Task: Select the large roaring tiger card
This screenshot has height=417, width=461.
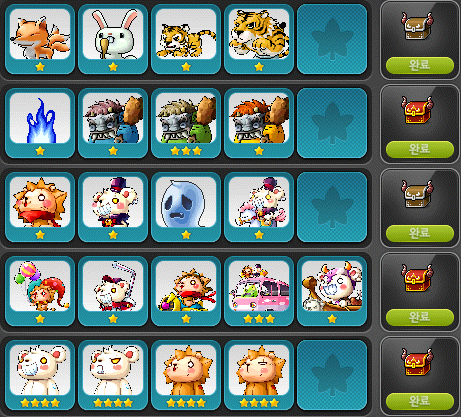Action: click(259, 39)
